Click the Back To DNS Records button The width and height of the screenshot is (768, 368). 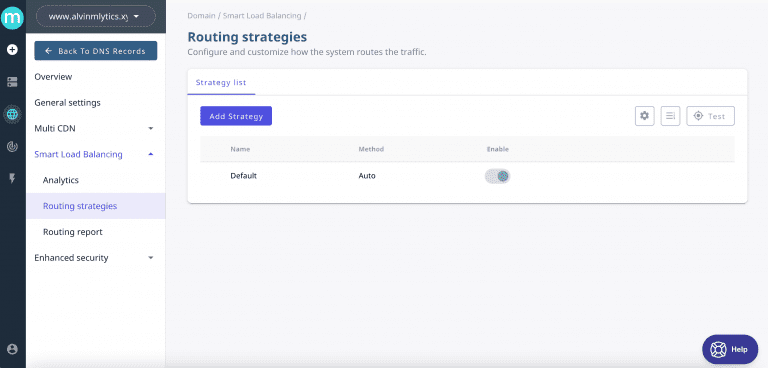pos(96,51)
